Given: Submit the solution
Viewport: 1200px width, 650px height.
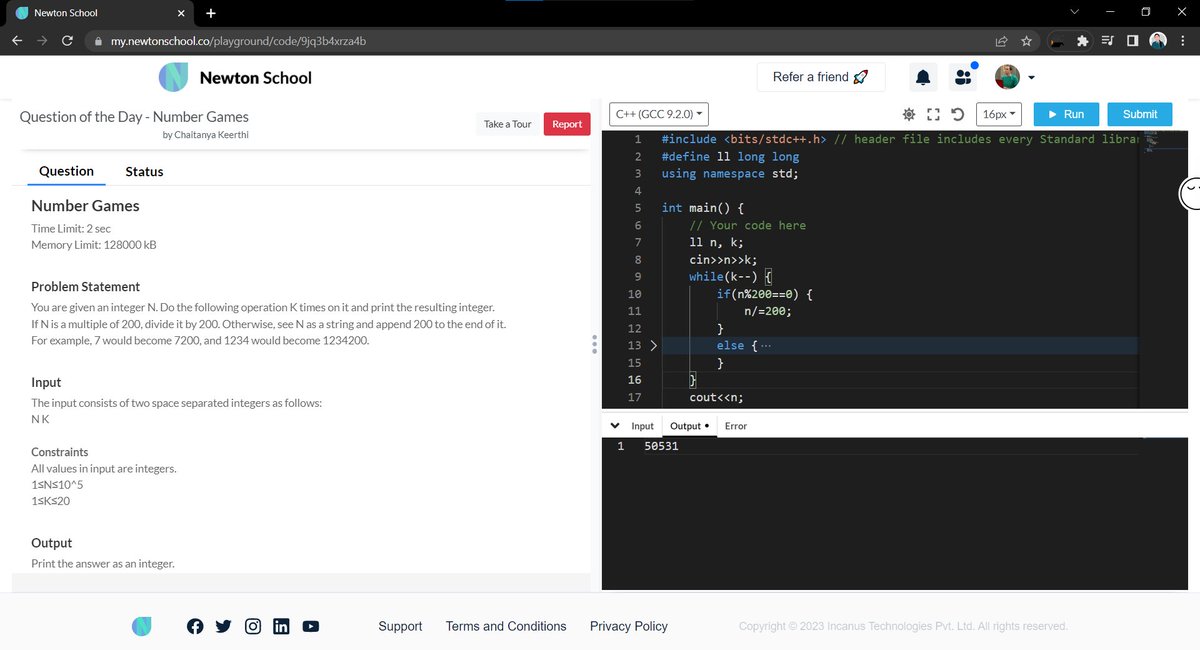Looking at the screenshot, I should (x=1140, y=114).
